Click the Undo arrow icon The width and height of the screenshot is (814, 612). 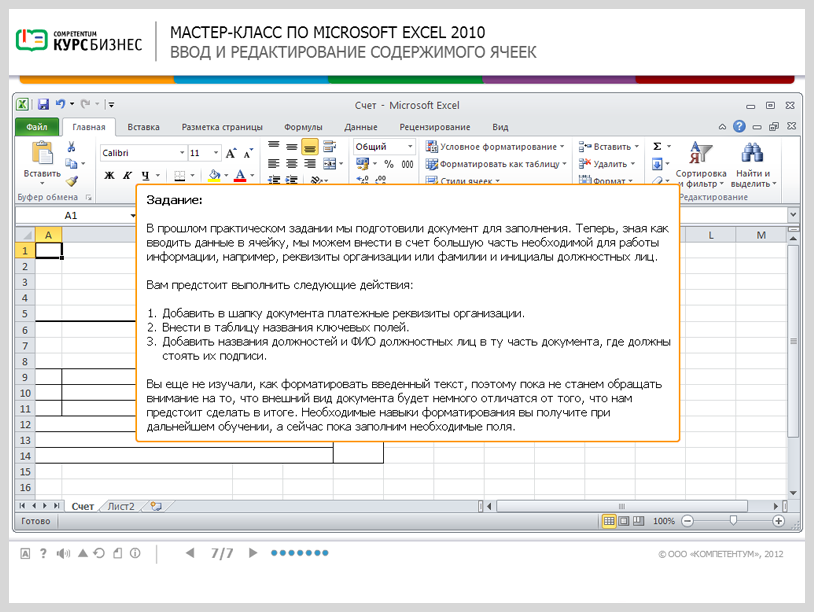pyautogui.click(x=60, y=104)
